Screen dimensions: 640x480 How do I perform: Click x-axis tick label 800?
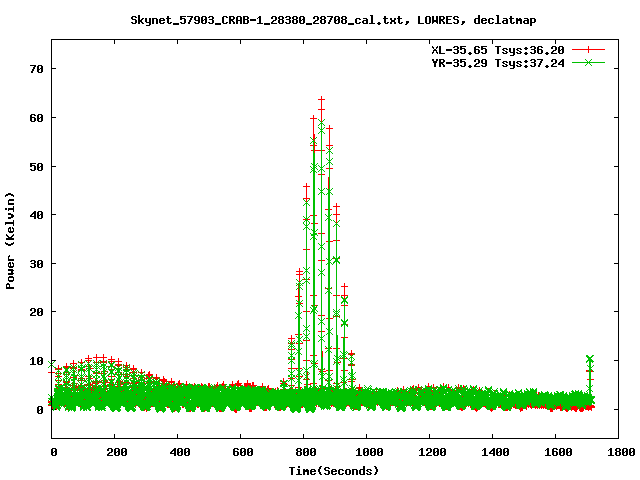(x=306, y=452)
